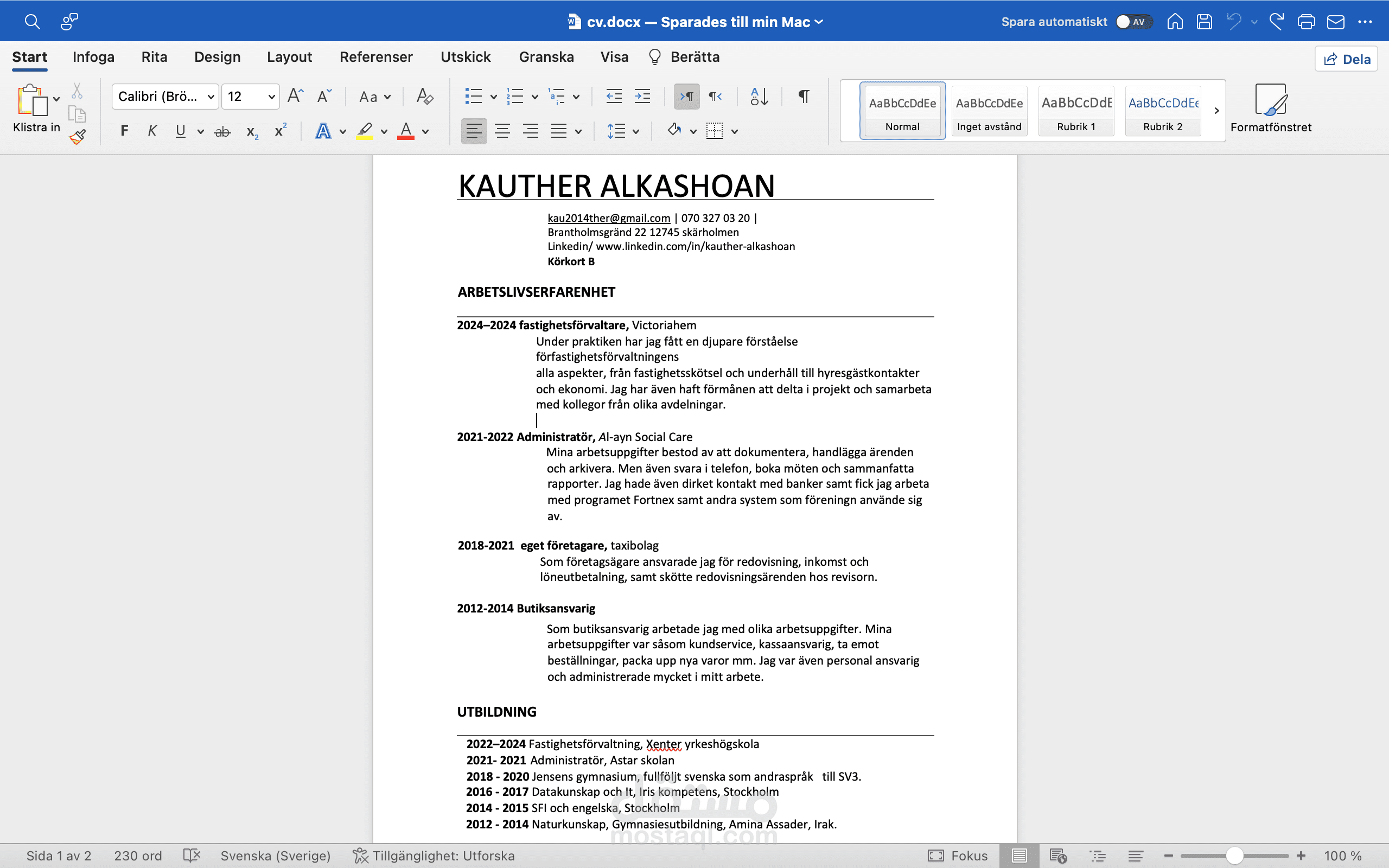Expand the styles gallery chevron
Viewport: 1389px width, 868px height.
(1216, 110)
